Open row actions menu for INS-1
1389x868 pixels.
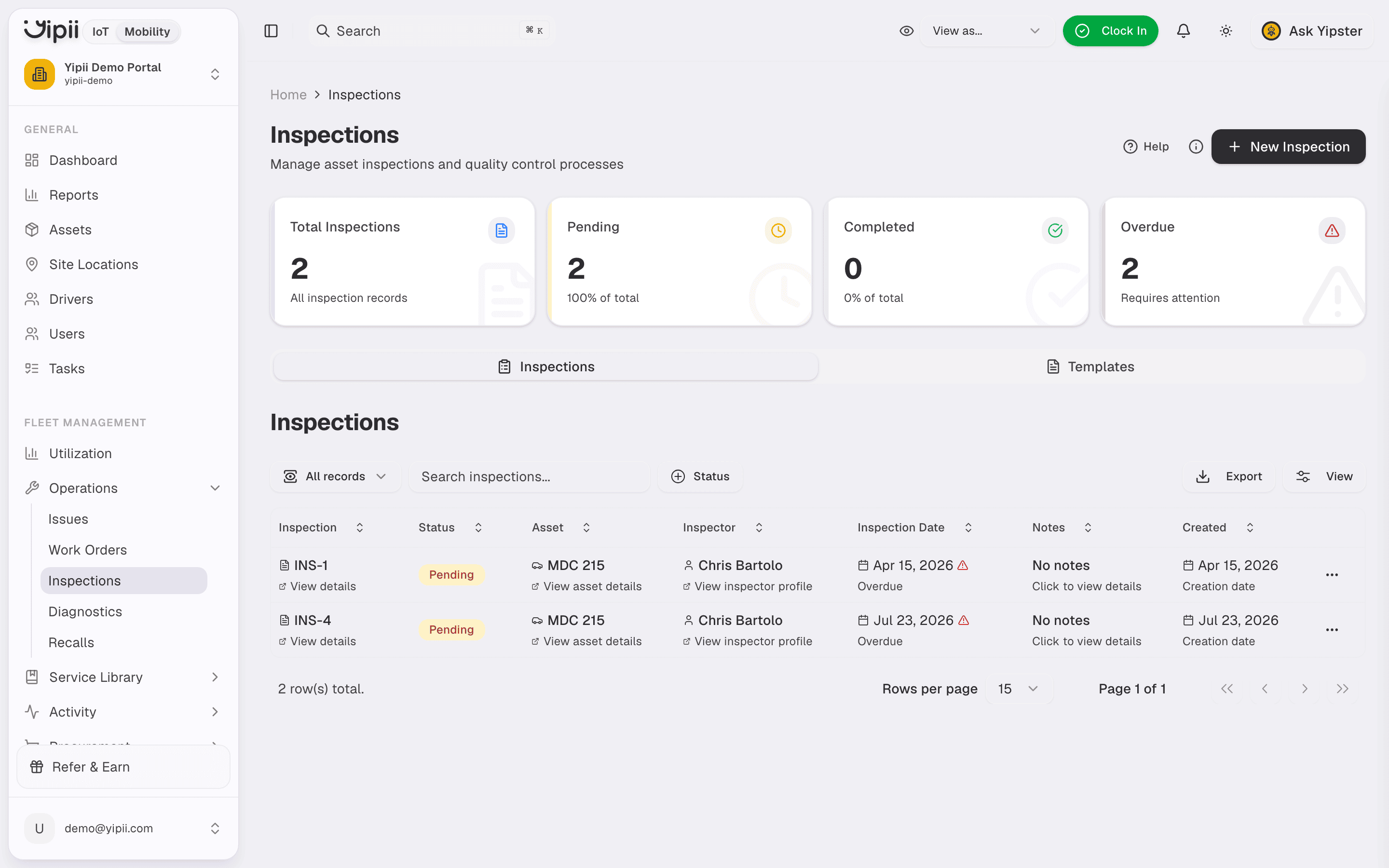[x=1332, y=575]
